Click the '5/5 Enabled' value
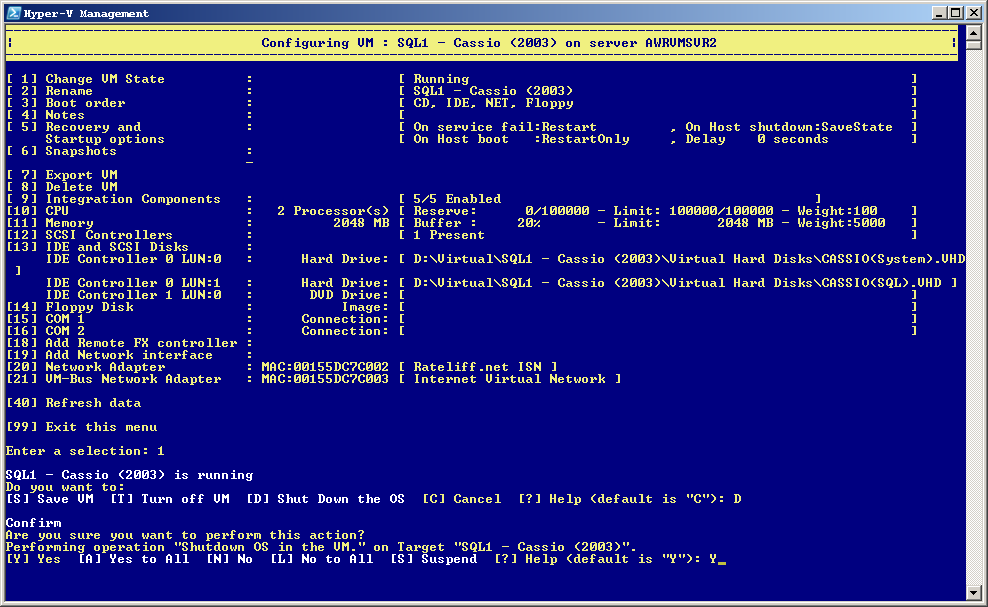The image size is (988, 607). pyautogui.click(x=457, y=199)
